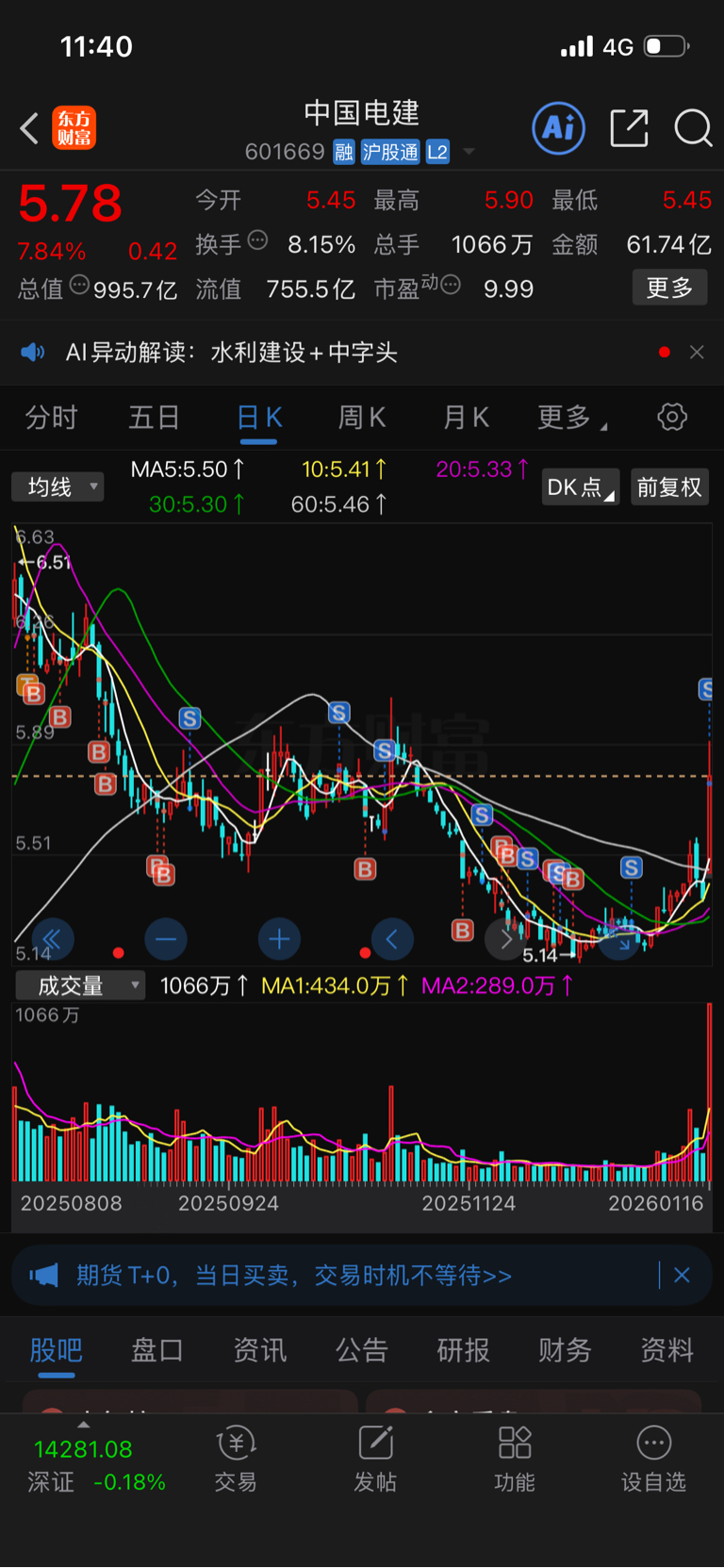Tap the 20251124 date label

[469, 1203]
